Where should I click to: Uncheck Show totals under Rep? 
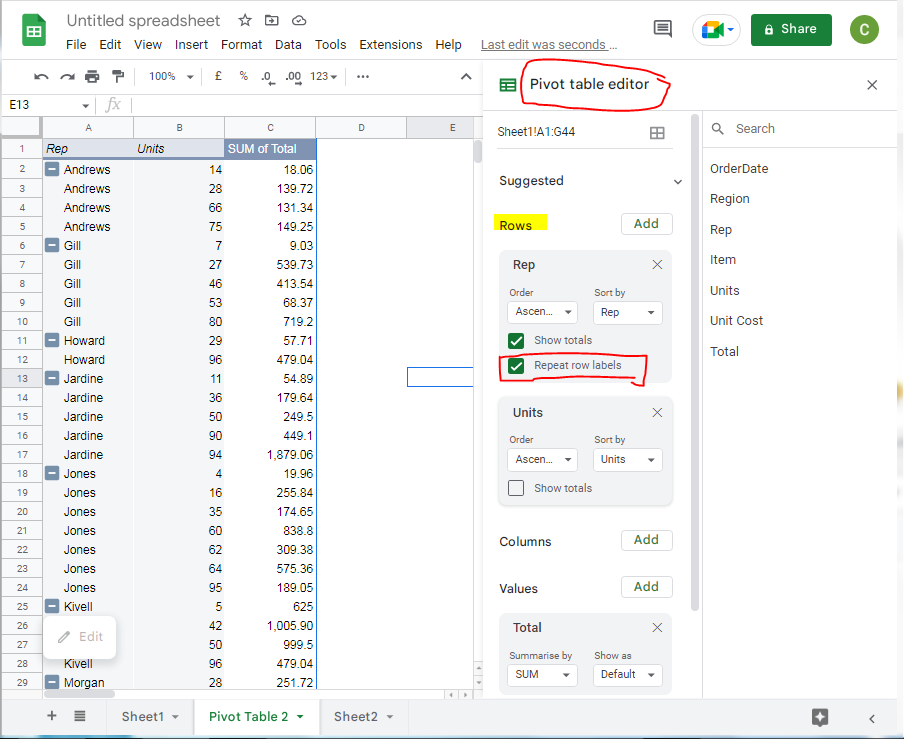pyautogui.click(x=516, y=341)
